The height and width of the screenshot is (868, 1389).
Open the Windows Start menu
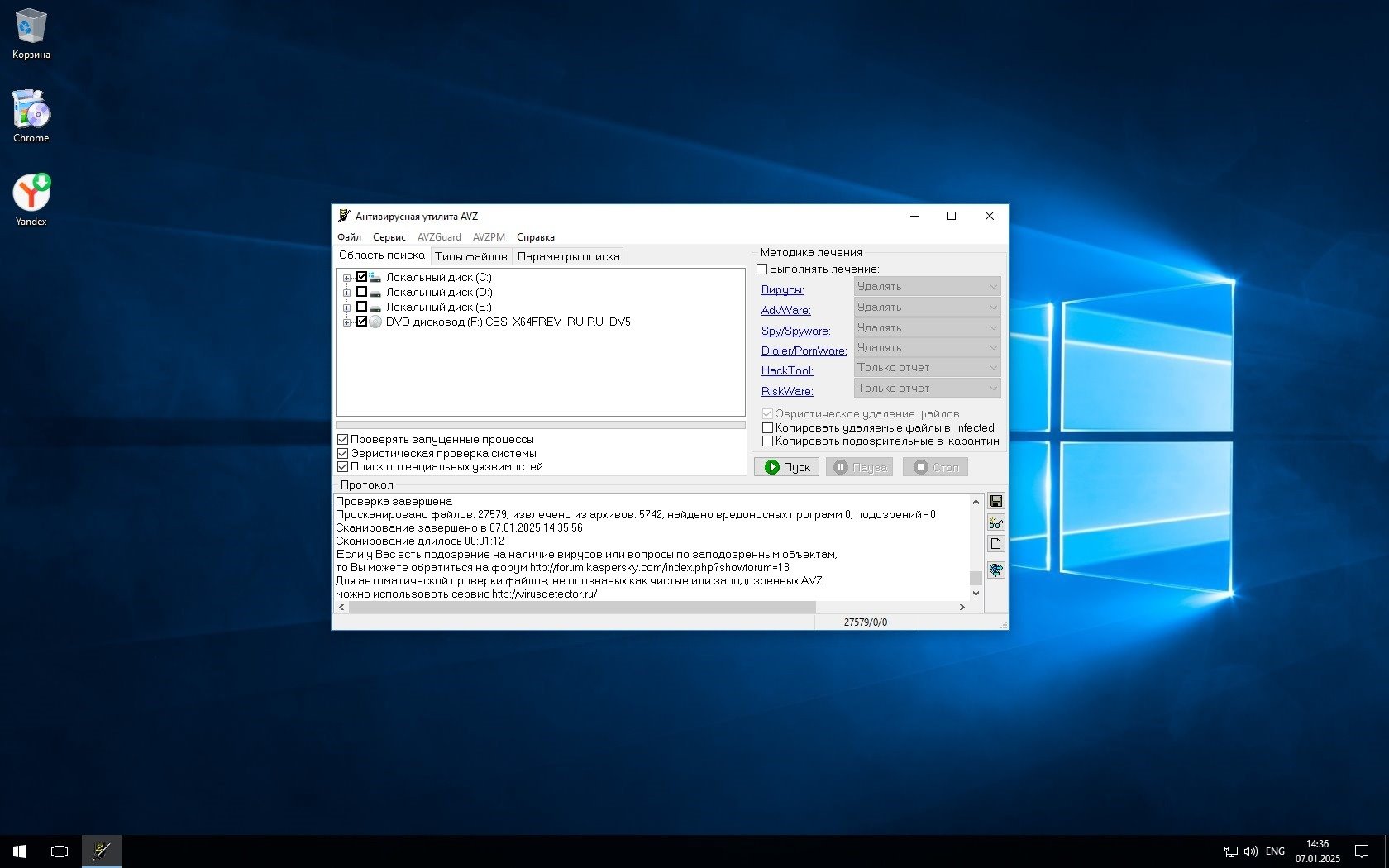[20, 851]
